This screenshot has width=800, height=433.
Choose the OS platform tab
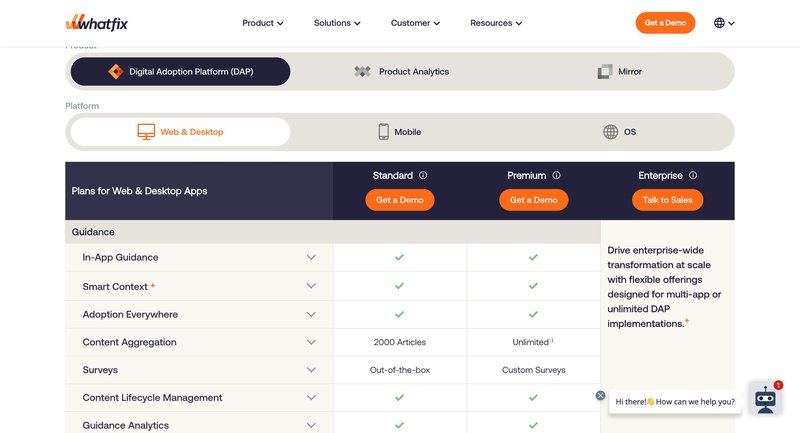619,132
